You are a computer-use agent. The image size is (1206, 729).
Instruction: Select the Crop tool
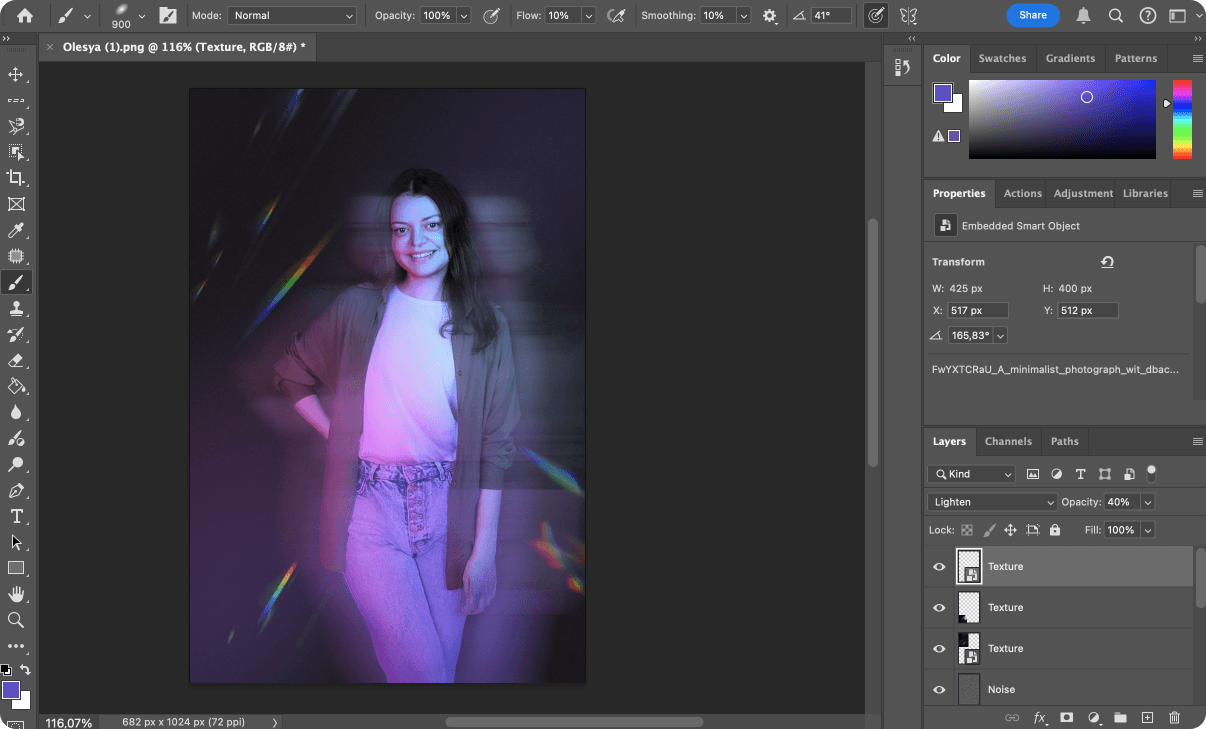(x=16, y=178)
